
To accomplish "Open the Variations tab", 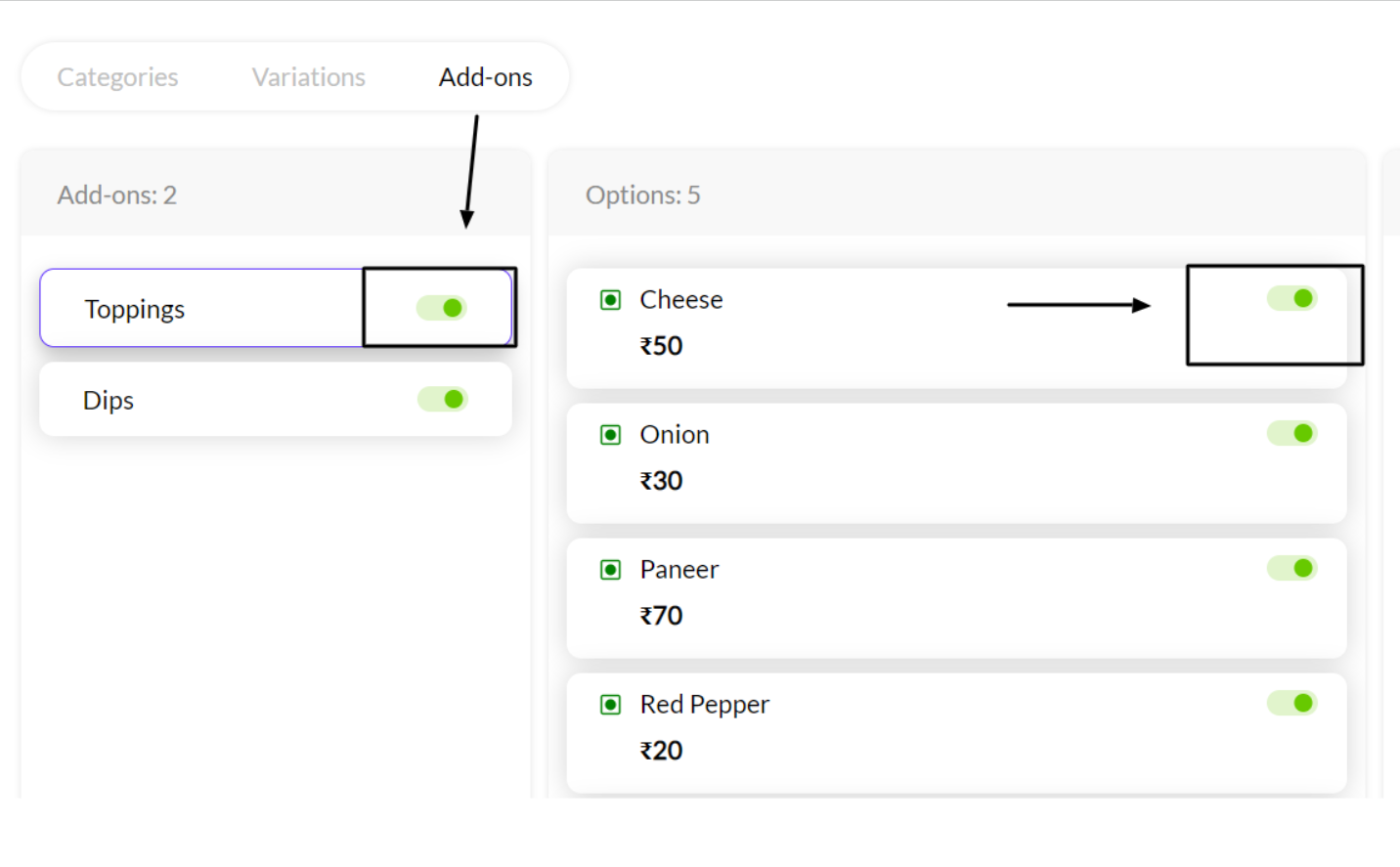I will click(x=308, y=77).
